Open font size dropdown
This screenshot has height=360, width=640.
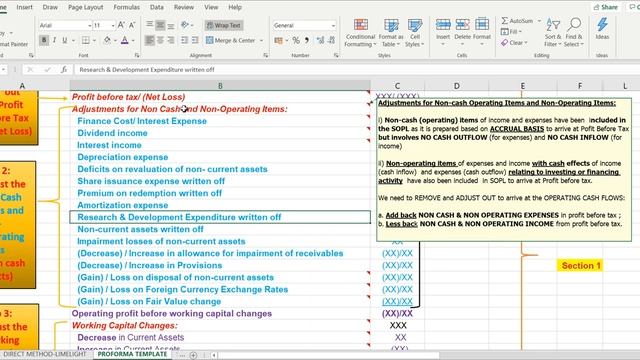[113, 25]
